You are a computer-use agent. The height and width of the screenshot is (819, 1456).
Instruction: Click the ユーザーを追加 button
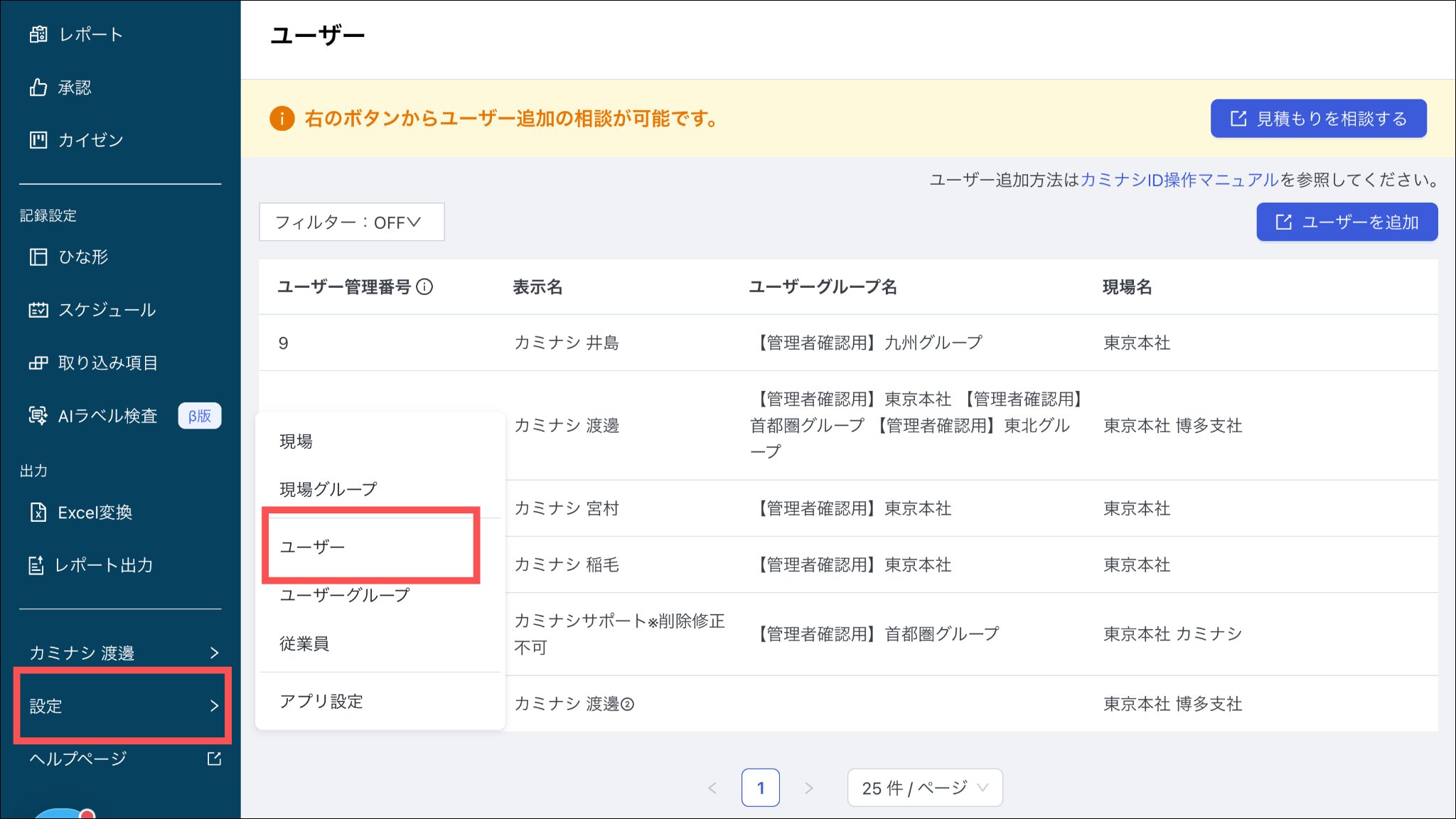point(1347,223)
